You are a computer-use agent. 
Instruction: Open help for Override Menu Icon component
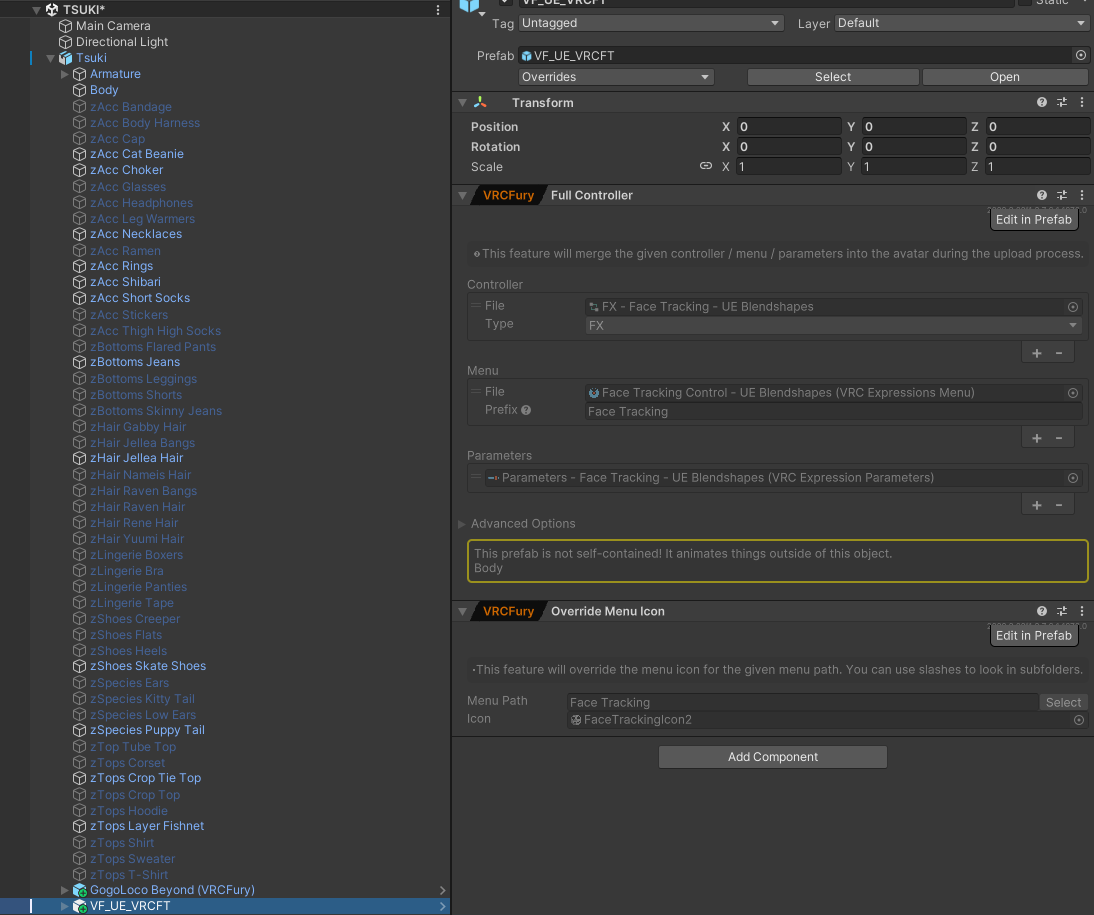point(1042,611)
